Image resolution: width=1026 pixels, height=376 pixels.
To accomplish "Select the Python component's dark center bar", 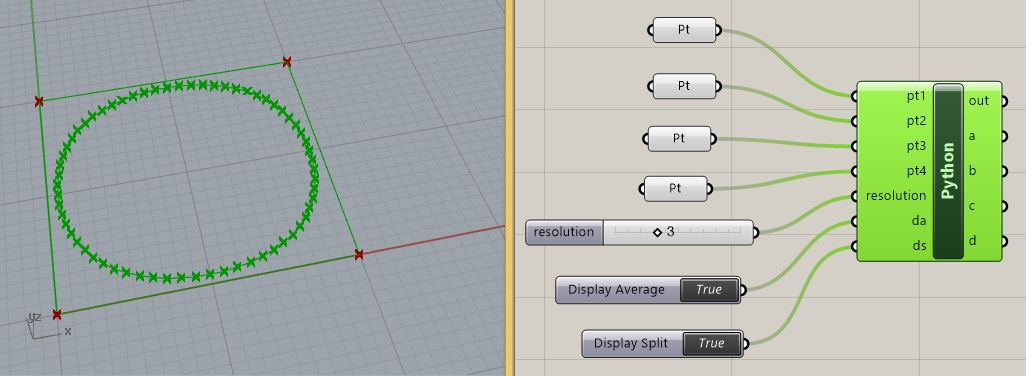I will click(x=948, y=171).
